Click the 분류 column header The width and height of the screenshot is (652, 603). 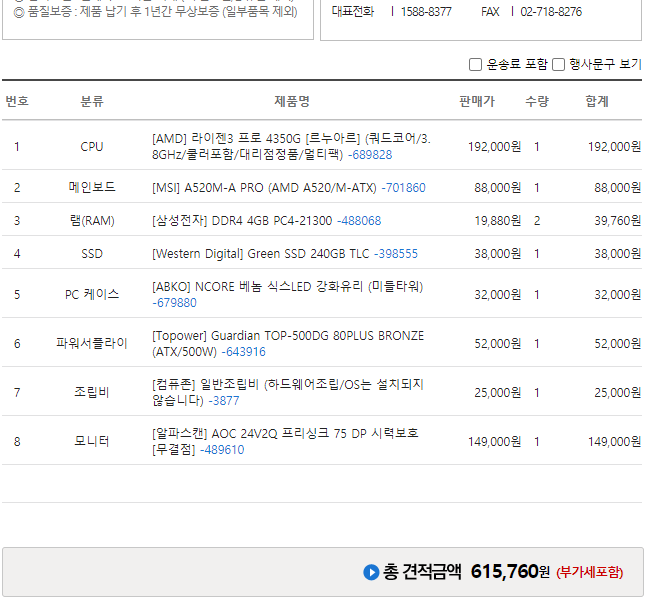(92, 101)
